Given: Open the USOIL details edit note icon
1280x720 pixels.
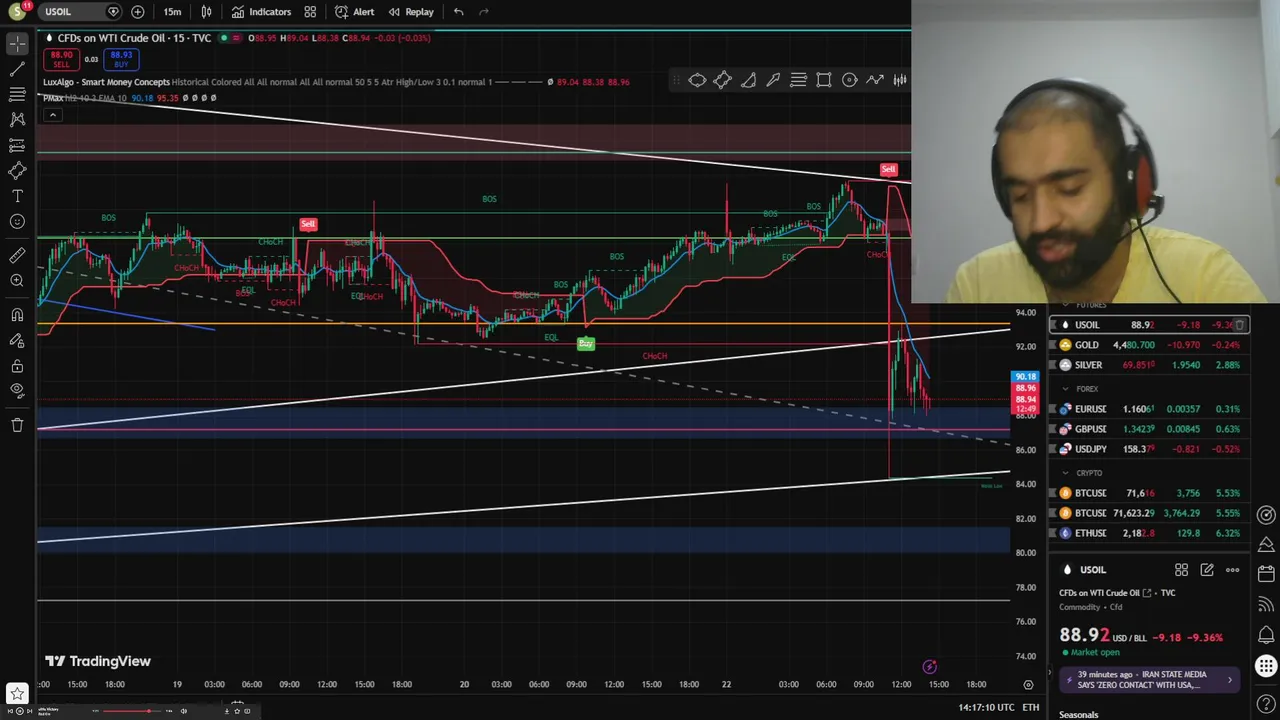Looking at the screenshot, I should [x=1207, y=570].
